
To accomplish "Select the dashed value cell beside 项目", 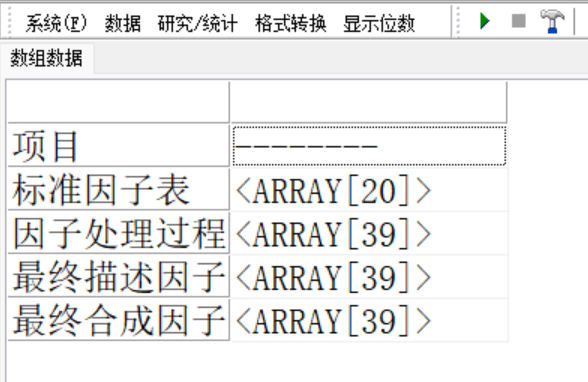I will point(369,146).
